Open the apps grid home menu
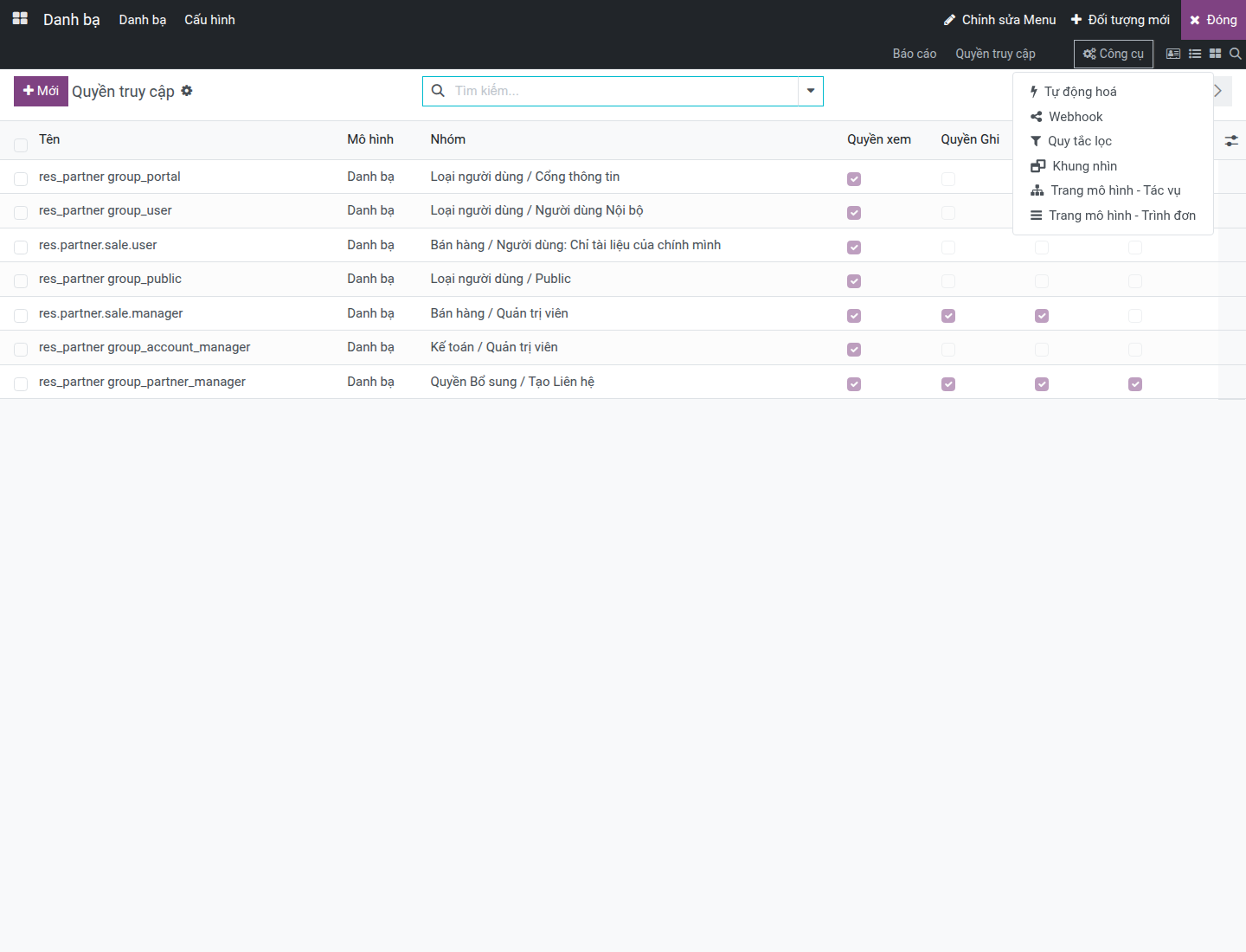The height and width of the screenshot is (952, 1246). (x=20, y=19)
